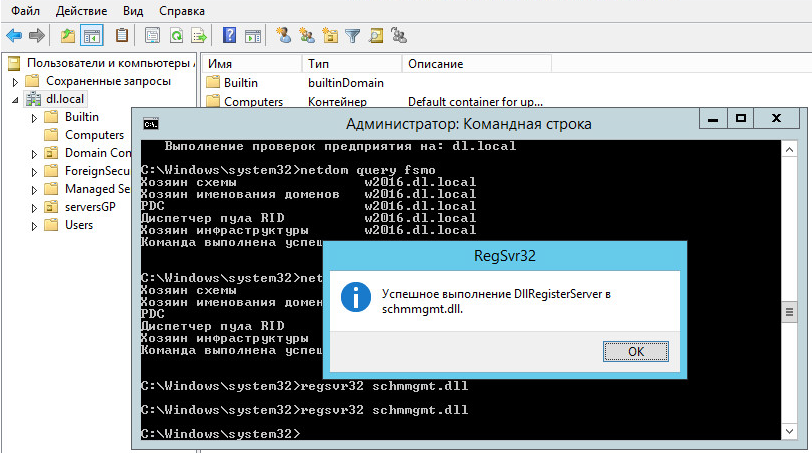Select the Builtin row name in the list
Viewport: 812px width, 453px height.
(241, 83)
